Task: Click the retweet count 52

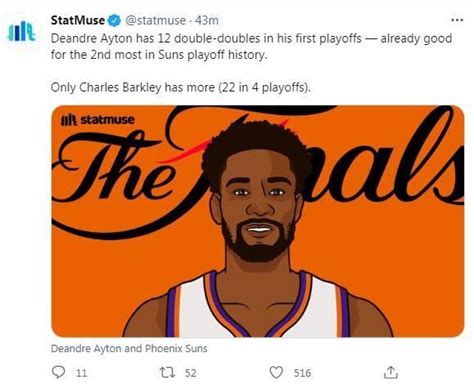Action: coord(190,373)
